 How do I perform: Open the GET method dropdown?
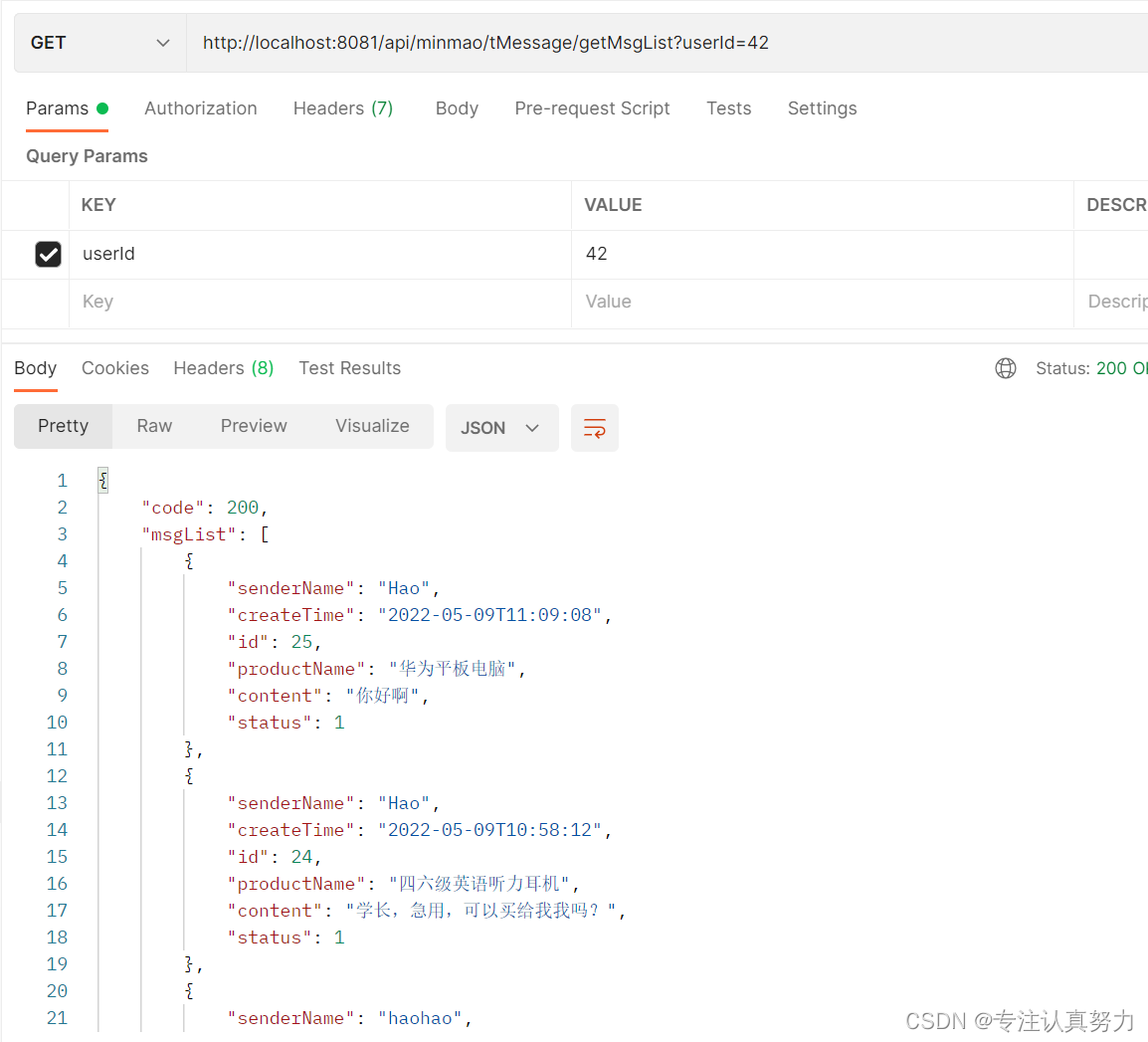[100, 43]
